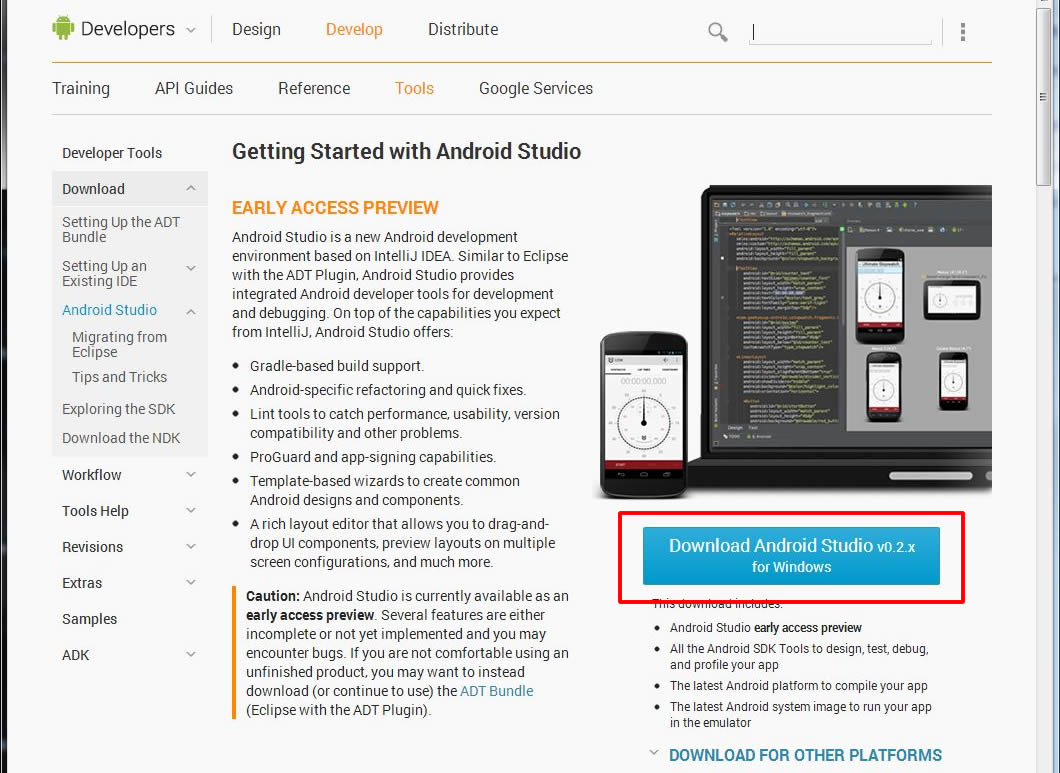Screen dimensions: 1060x773
Task: Click 'ProGuard and app-signing capabilities.' bullet text
Action: 373,457
